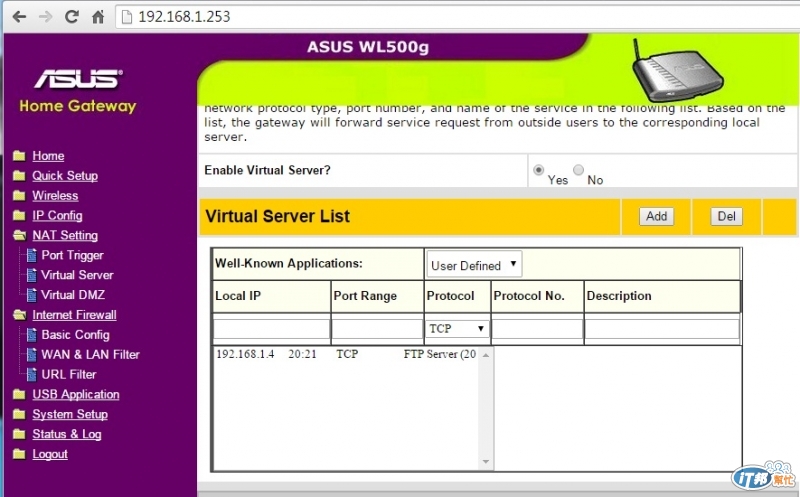Open the browser home page icon
The image size is (800, 497).
(97, 17)
